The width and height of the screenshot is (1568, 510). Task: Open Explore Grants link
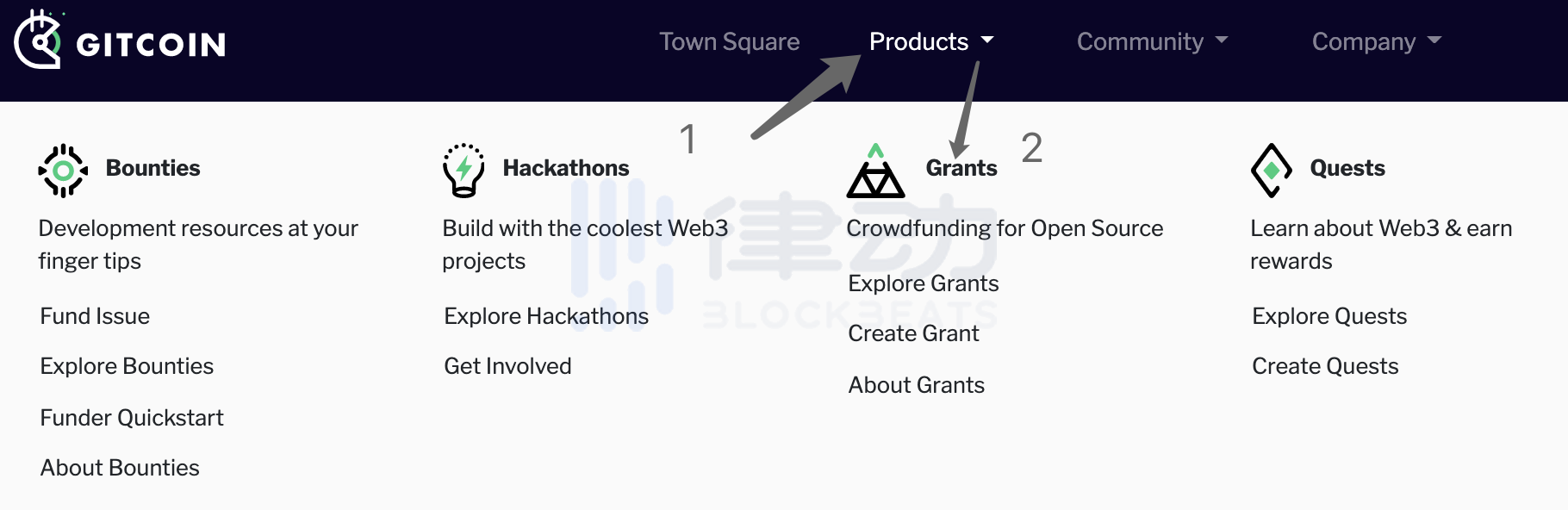point(924,283)
